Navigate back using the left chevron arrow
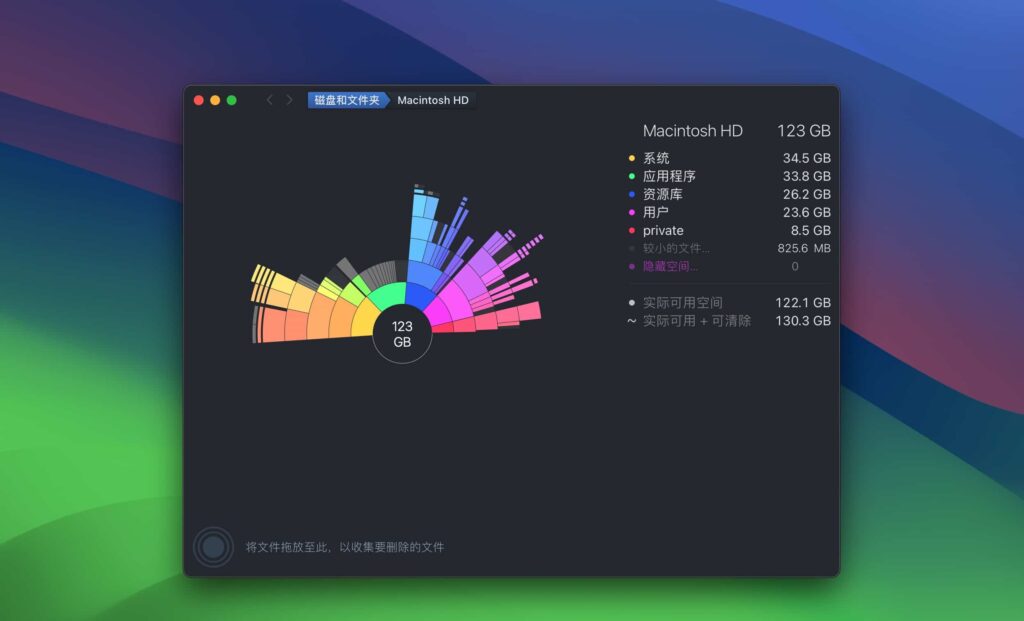The image size is (1024, 621). tap(269, 100)
